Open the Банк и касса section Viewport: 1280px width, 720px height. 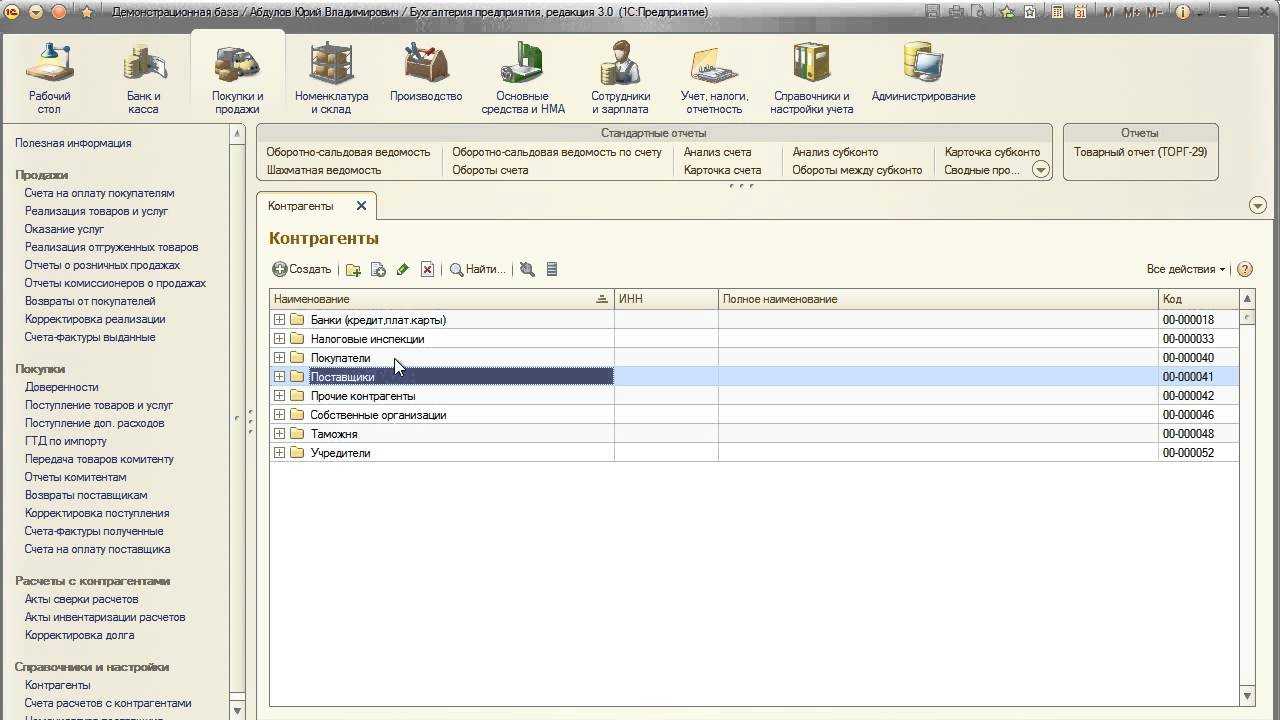[x=143, y=79]
